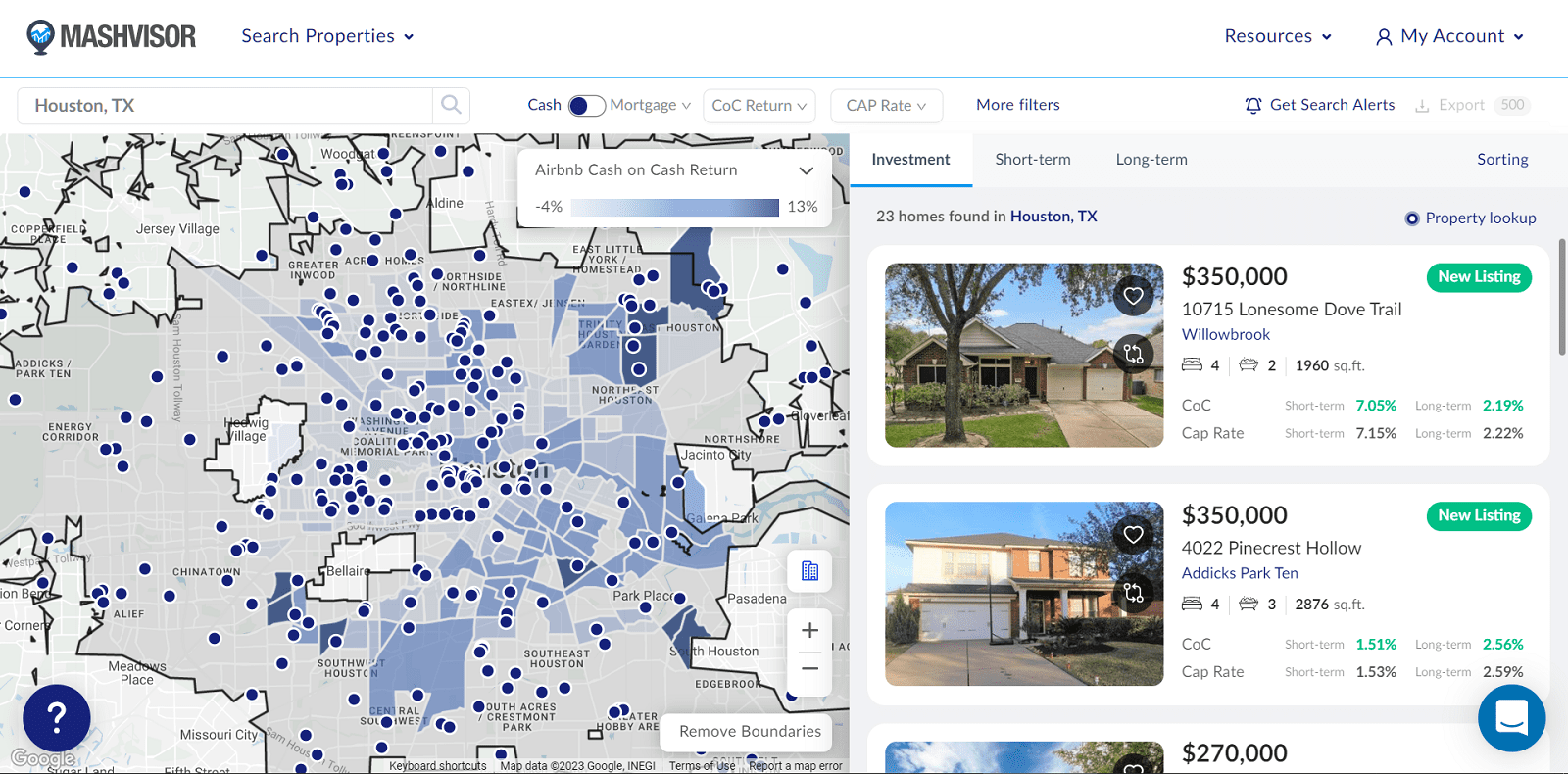Click the first listing's New Listing badge
The image size is (1568, 774).
pyautogui.click(x=1479, y=277)
